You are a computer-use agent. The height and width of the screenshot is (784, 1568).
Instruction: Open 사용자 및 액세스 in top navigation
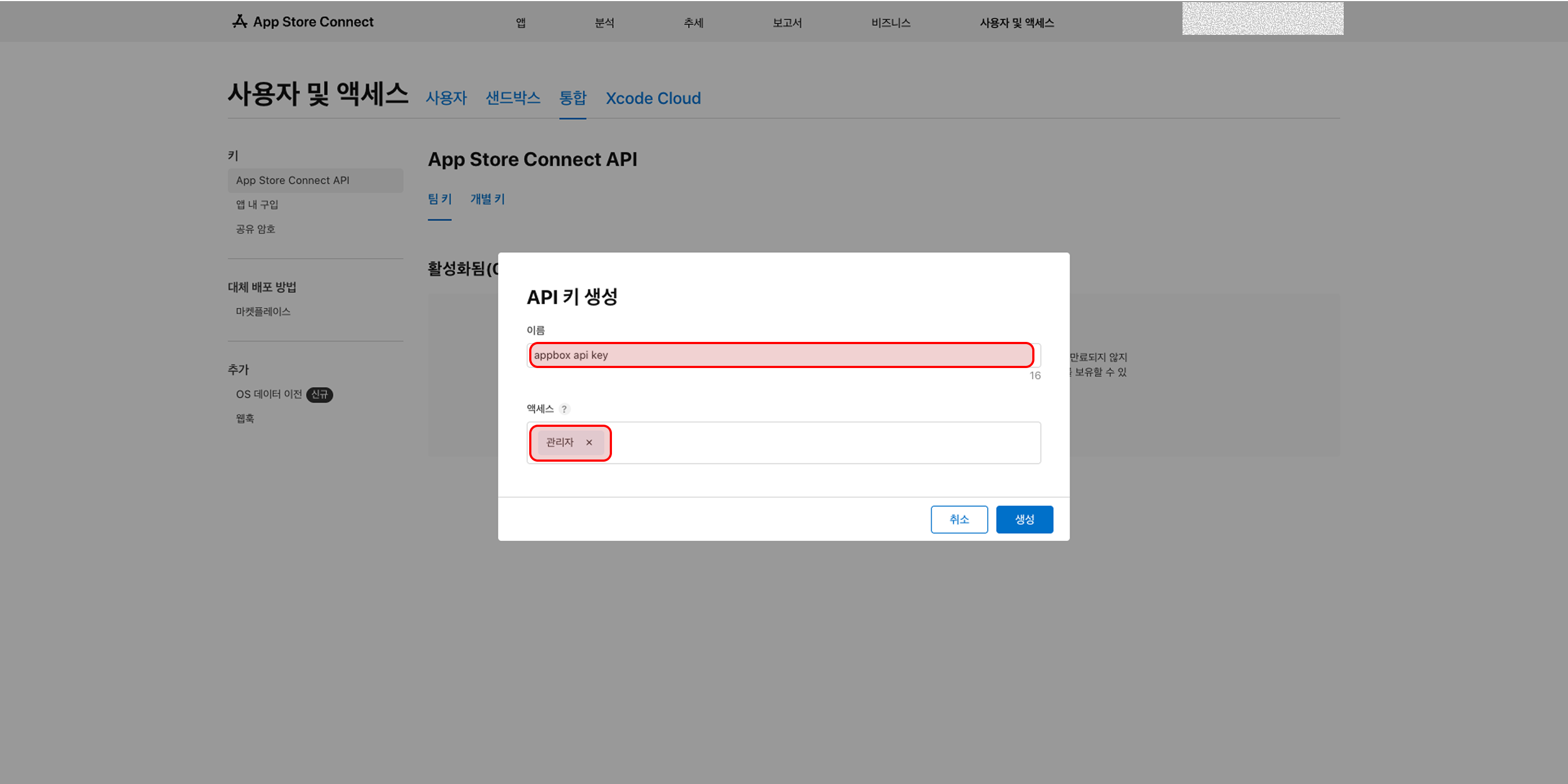[1016, 22]
